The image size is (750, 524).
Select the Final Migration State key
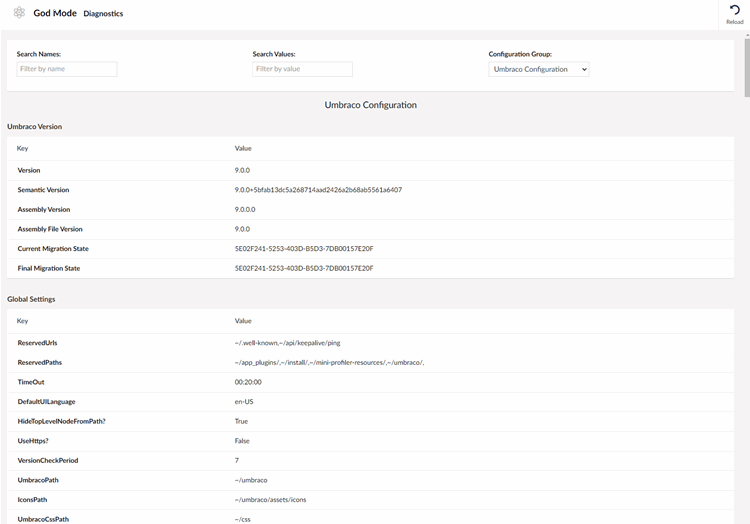49,268
